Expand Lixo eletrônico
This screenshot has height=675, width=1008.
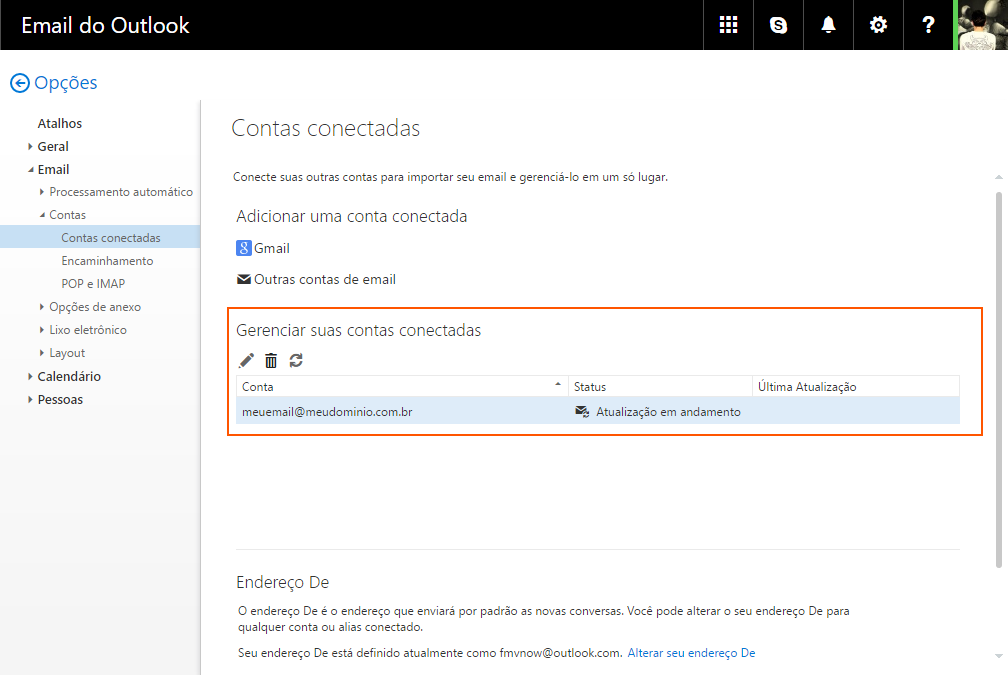click(x=42, y=330)
